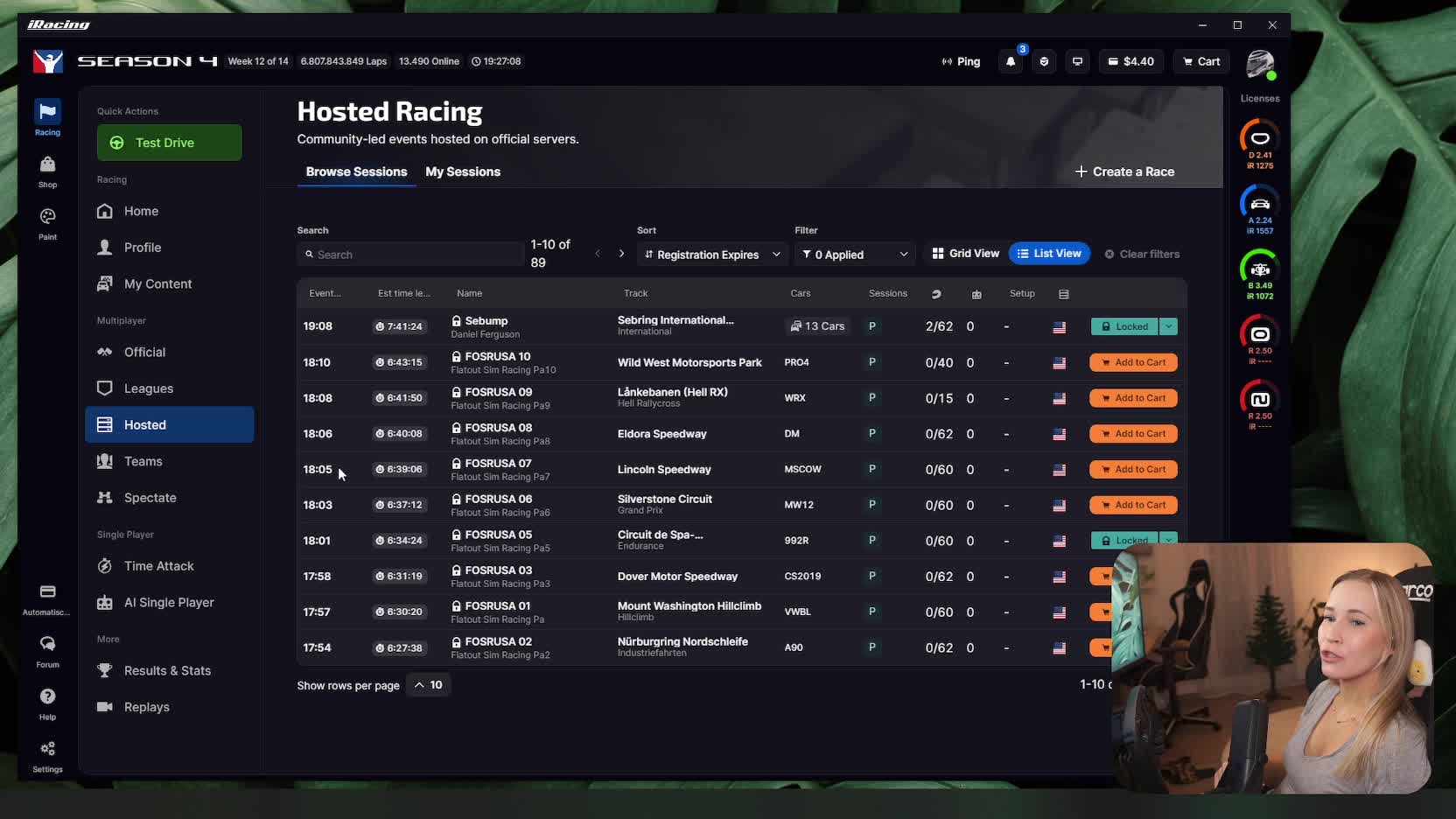Viewport: 1456px width, 819px height.
Task: Open the Automatic updates icon
Action: tap(47, 599)
